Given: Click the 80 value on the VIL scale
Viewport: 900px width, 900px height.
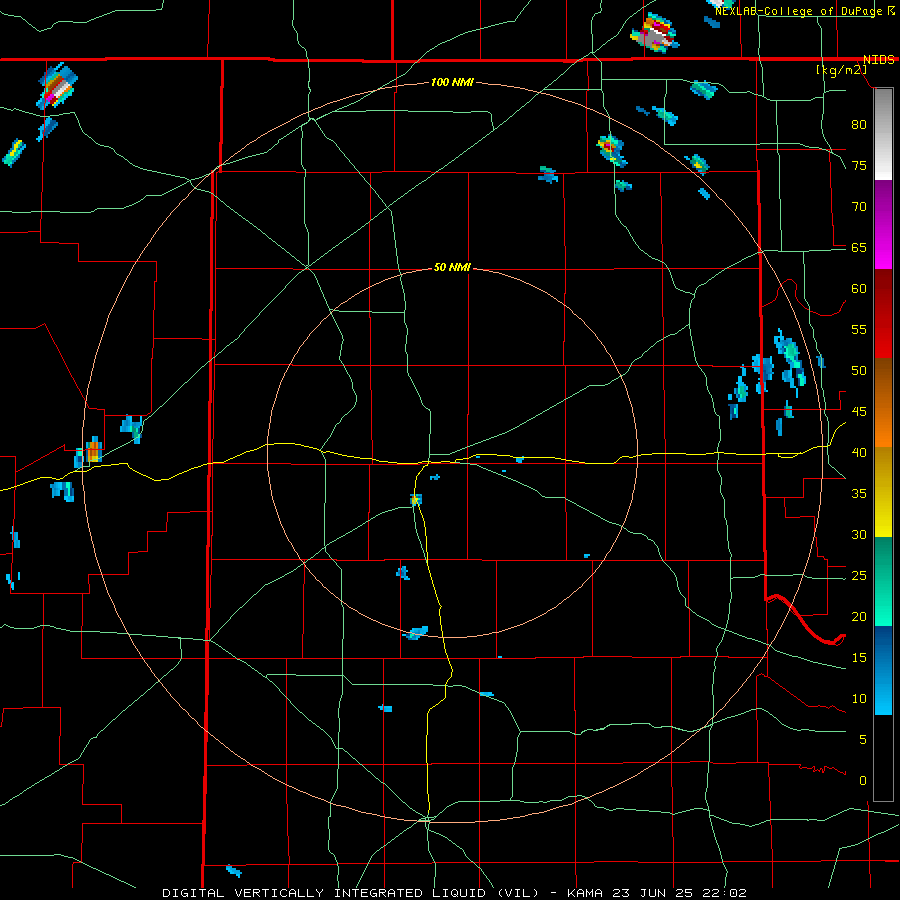Looking at the screenshot, I should tap(859, 125).
